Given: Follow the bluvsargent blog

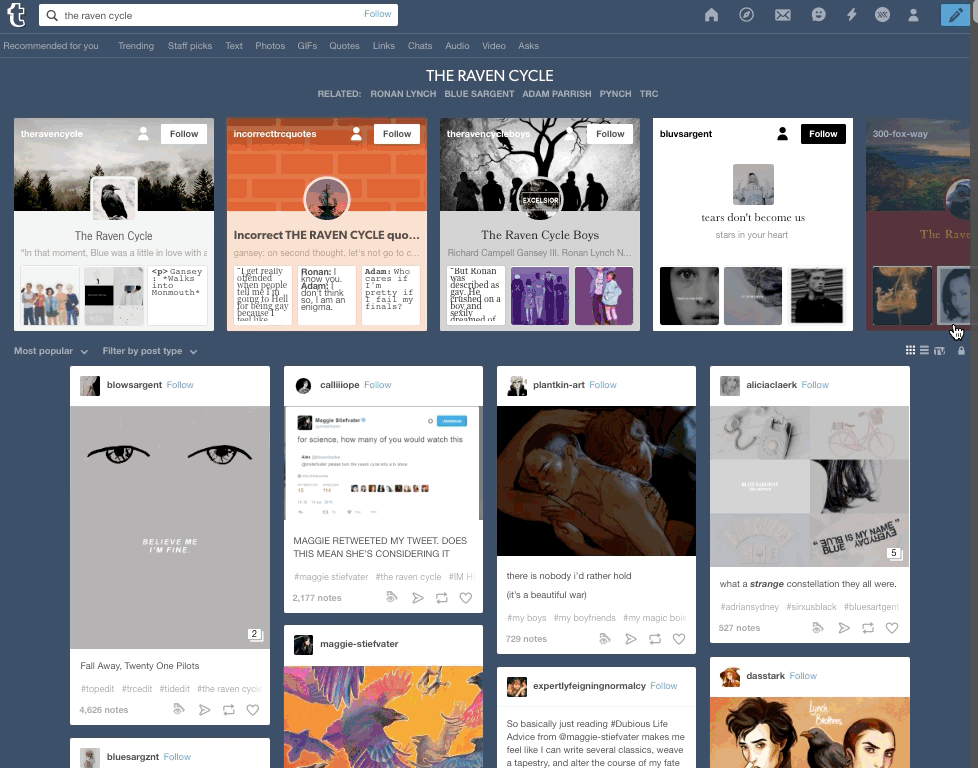Looking at the screenshot, I should tap(823, 134).
